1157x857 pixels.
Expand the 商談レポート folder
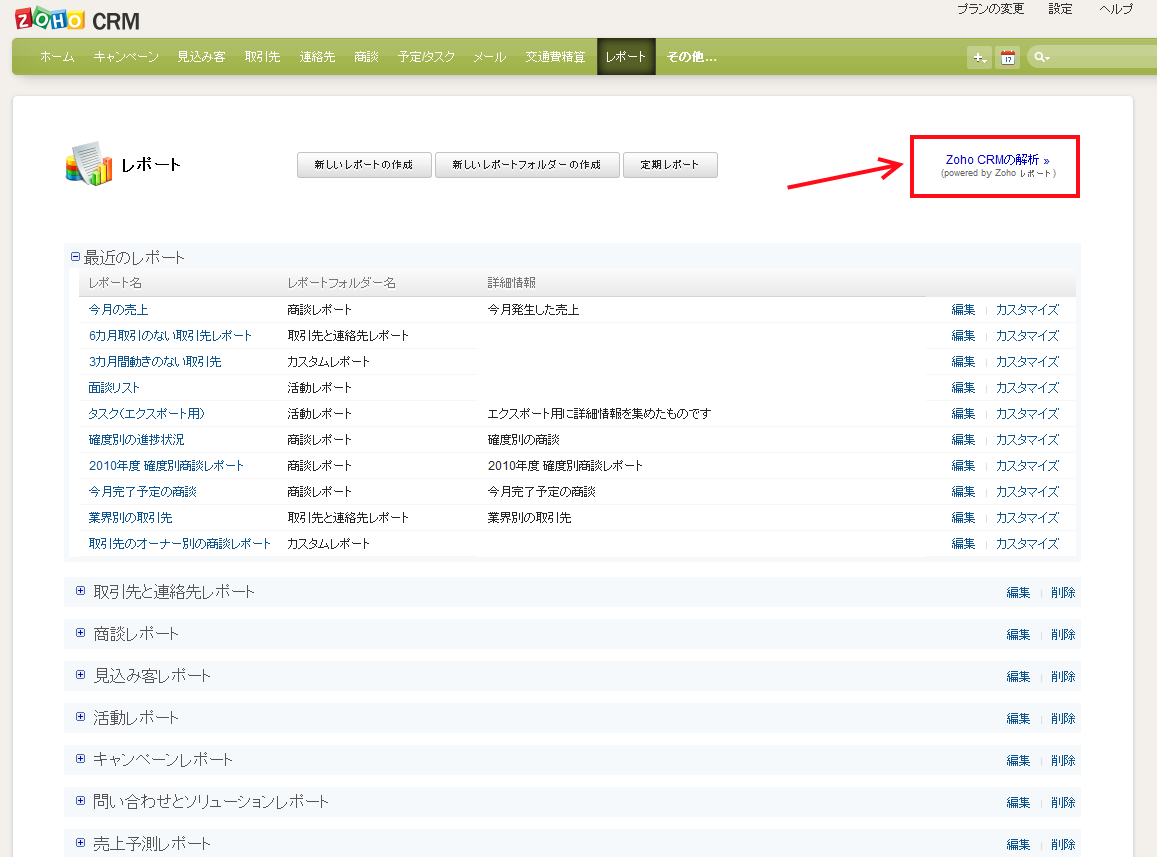(x=81, y=633)
